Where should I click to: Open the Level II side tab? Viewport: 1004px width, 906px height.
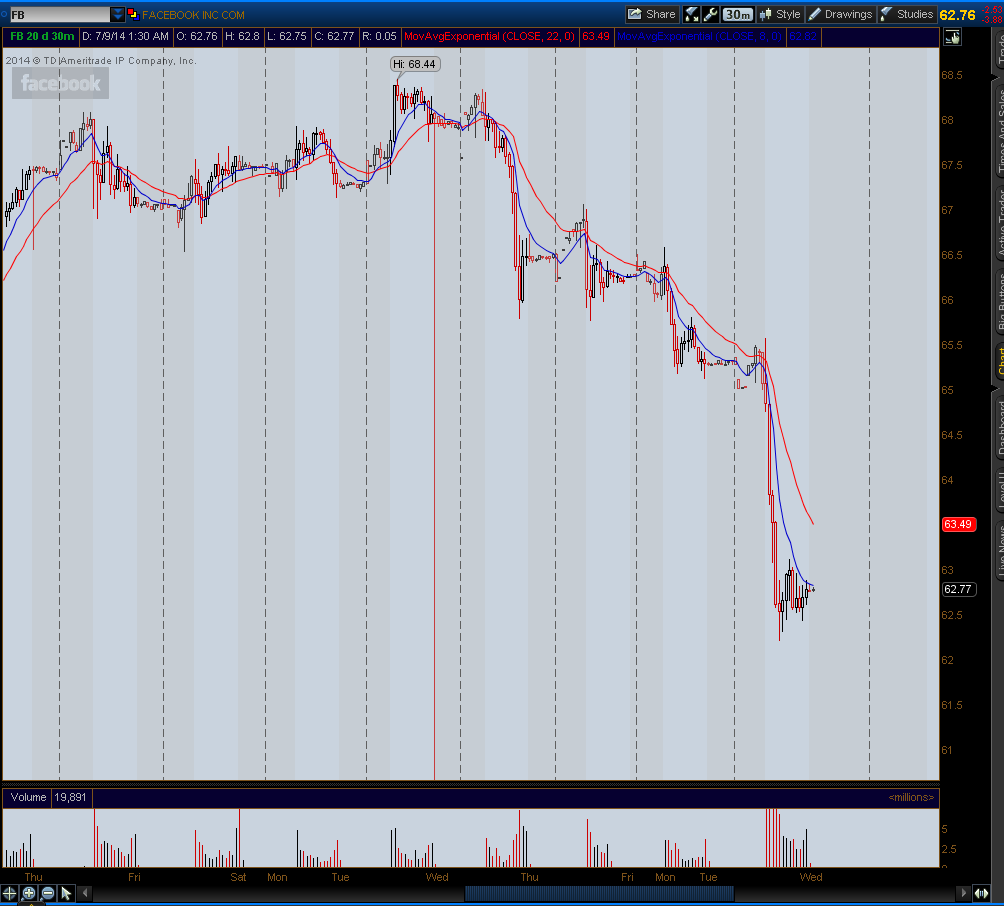pos(999,490)
